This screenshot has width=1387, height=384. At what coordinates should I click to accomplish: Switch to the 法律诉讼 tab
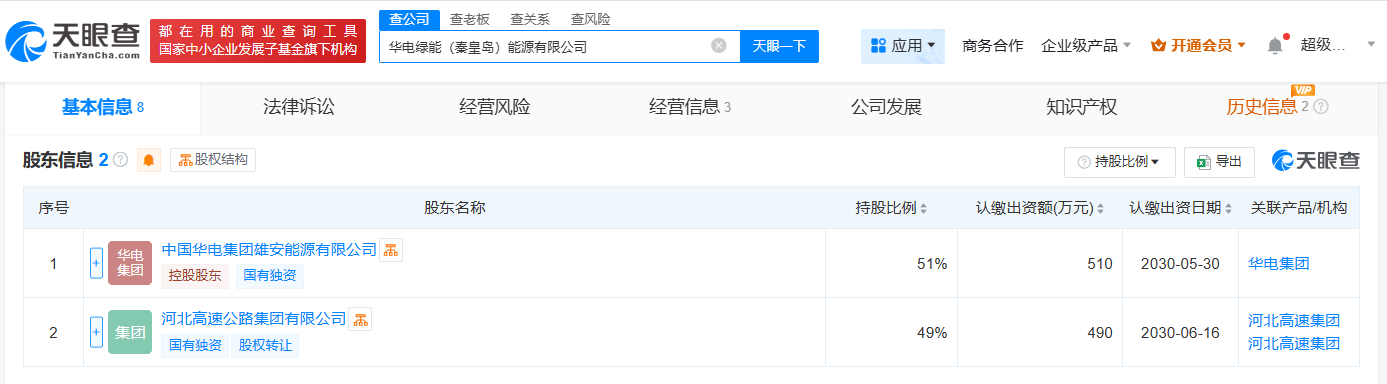298,107
